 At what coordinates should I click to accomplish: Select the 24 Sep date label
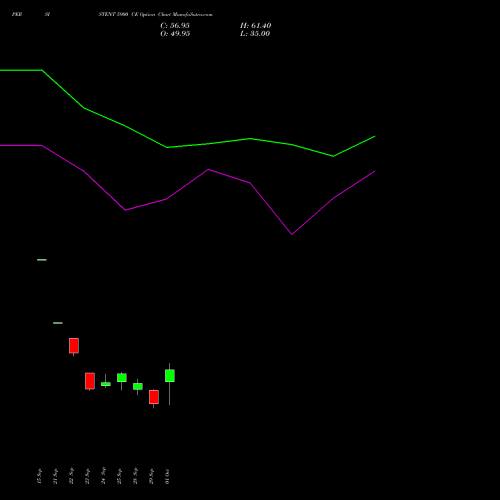(103, 476)
